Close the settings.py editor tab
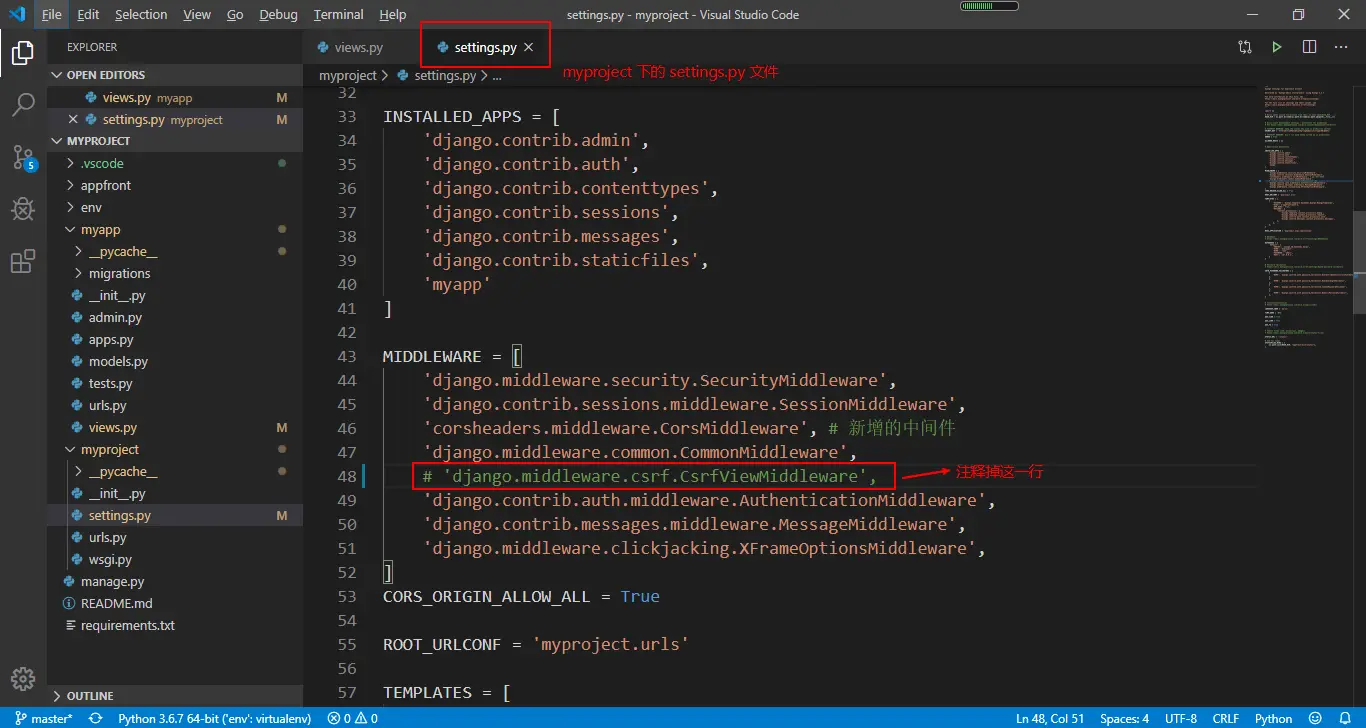This screenshot has height=728, width=1366. coord(529,47)
